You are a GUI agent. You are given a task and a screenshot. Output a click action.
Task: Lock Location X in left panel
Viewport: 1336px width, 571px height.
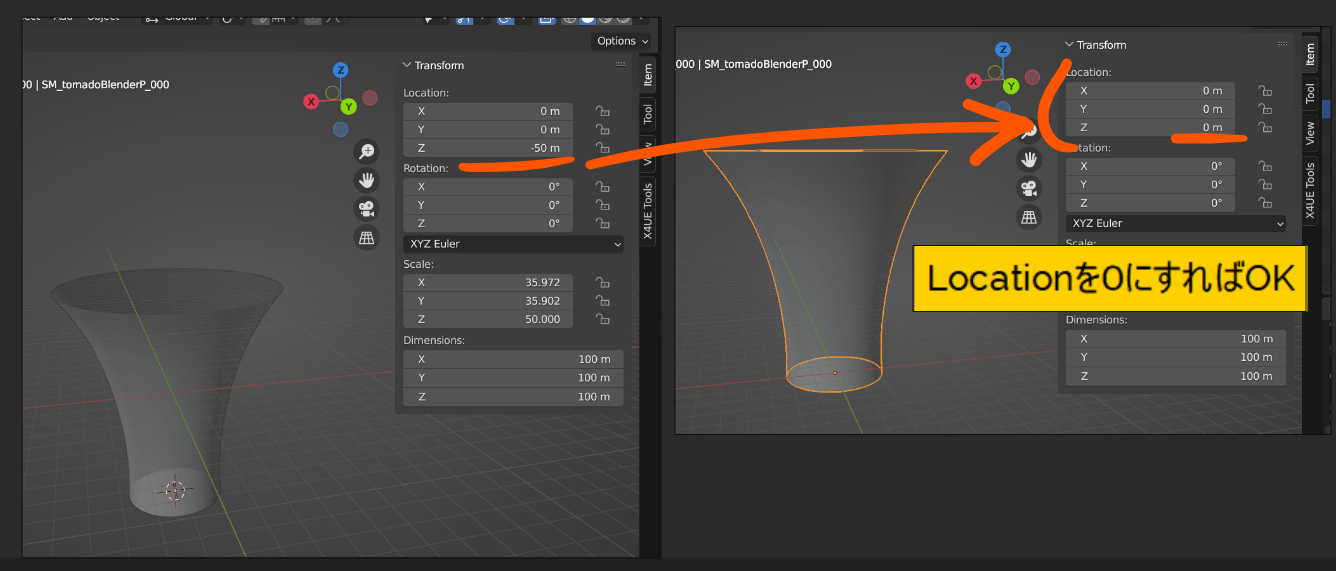[602, 111]
